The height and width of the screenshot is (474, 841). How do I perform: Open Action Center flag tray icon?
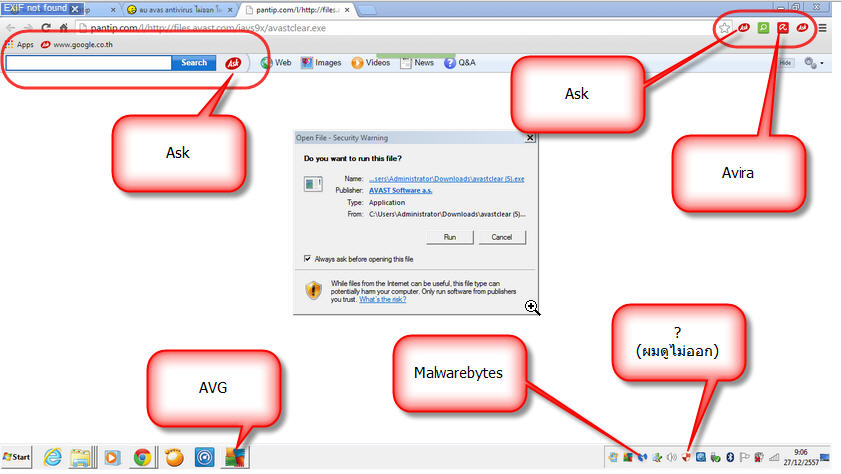point(744,457)
